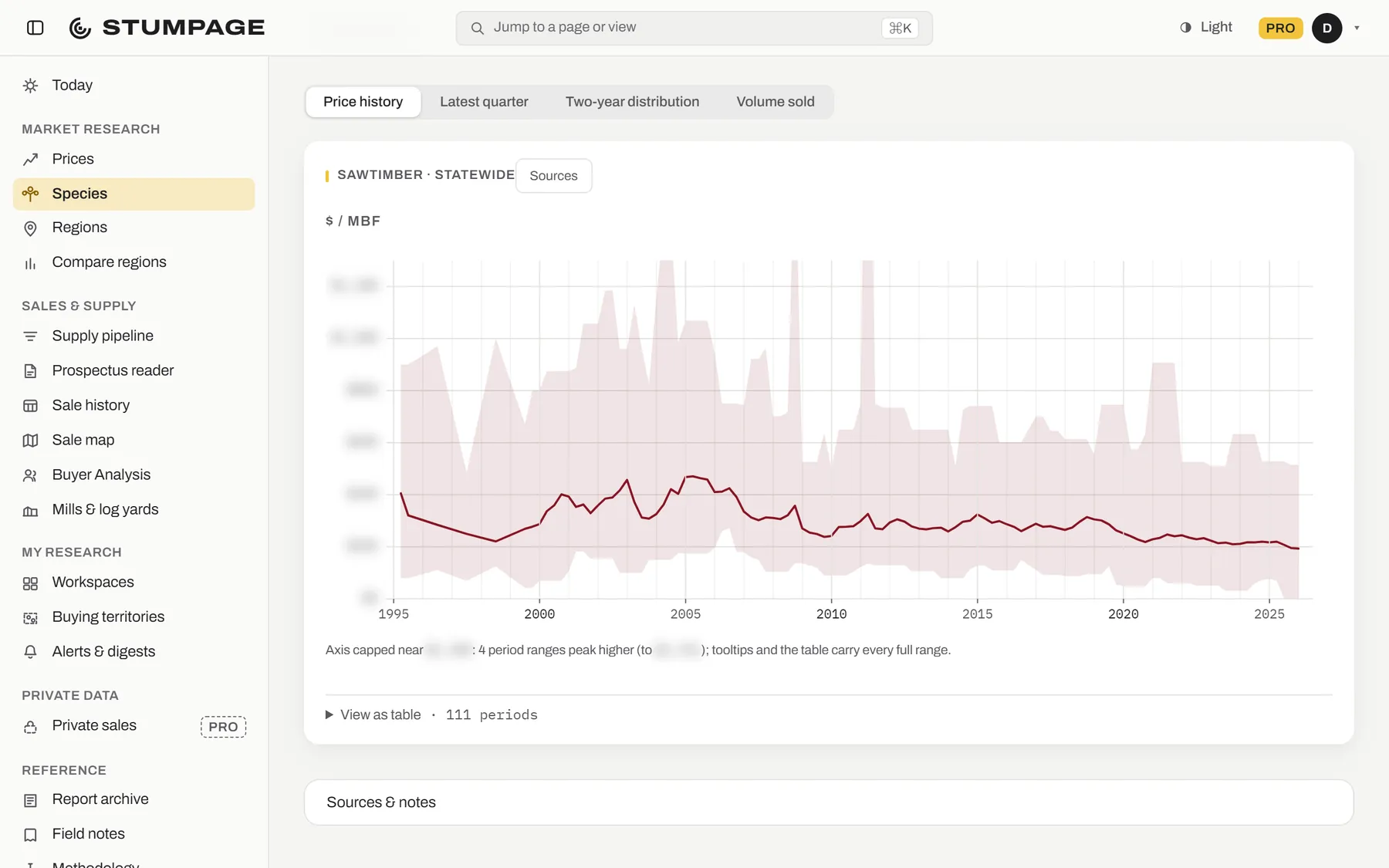Click SAWTIMBER · STATEWIDE heading
The image size is (1389, 868).
[x=425, y=175]
